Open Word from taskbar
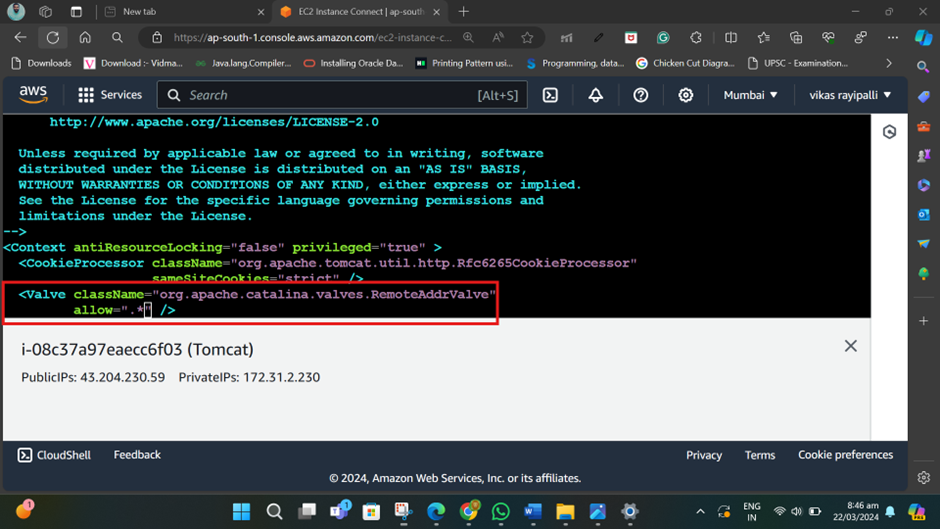The width and height of the screenshot is (940, 529). pyautogui.click(x=532, y=512)
